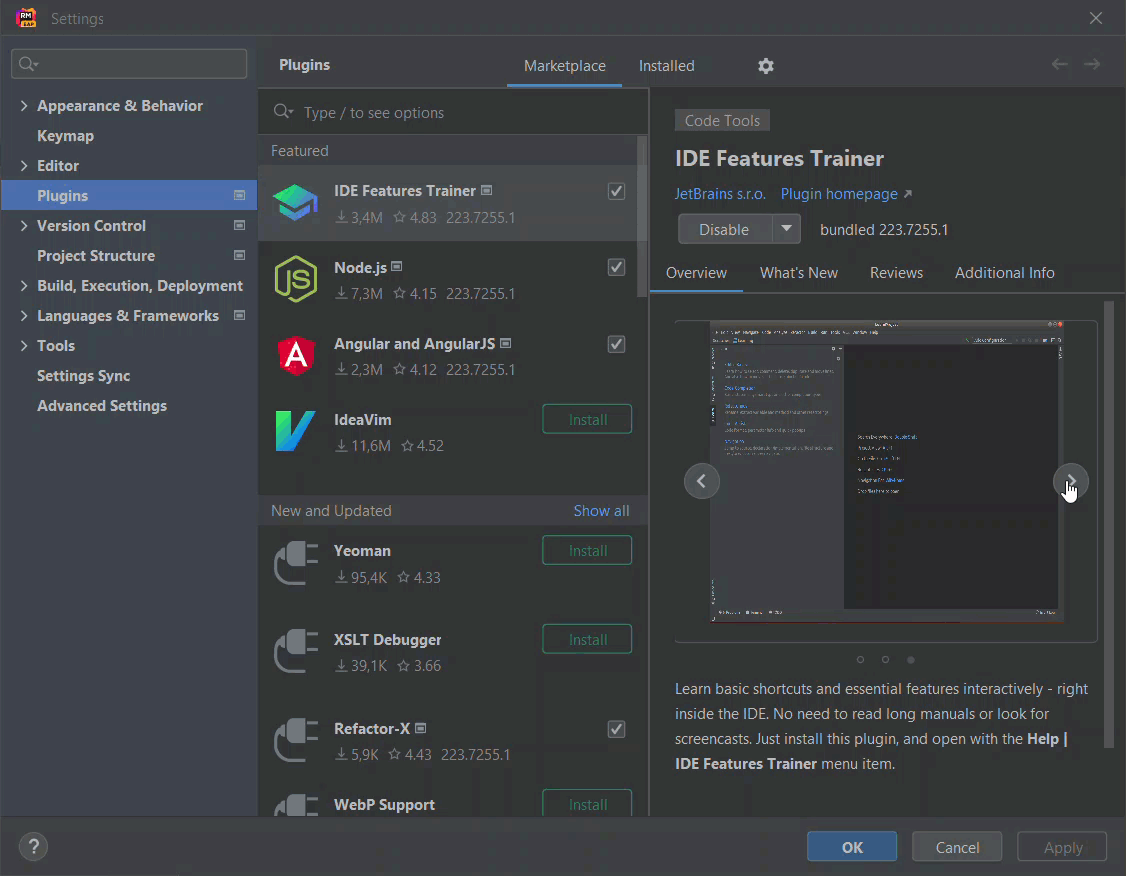Click the IDE Features Trainer plugin logo

tap(296, 202)
